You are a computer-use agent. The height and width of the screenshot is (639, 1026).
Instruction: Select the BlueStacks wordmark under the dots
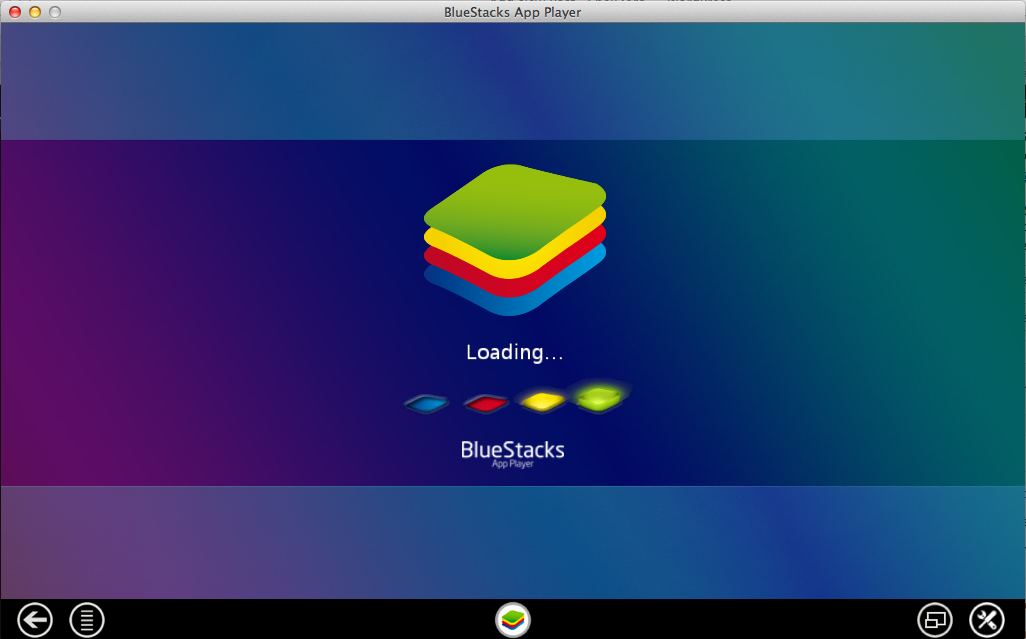point(512,450)
